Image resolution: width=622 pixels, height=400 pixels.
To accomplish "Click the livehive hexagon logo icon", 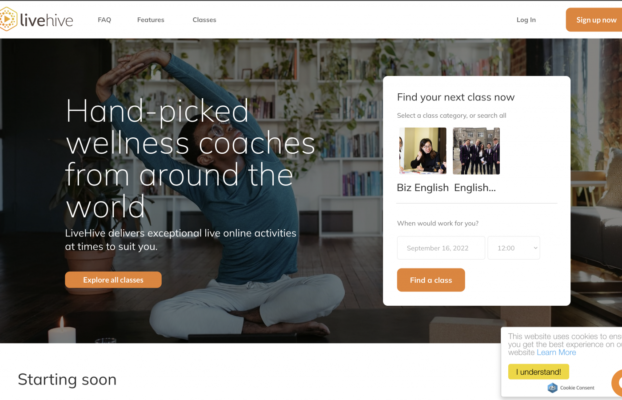I will coord(8,19).
